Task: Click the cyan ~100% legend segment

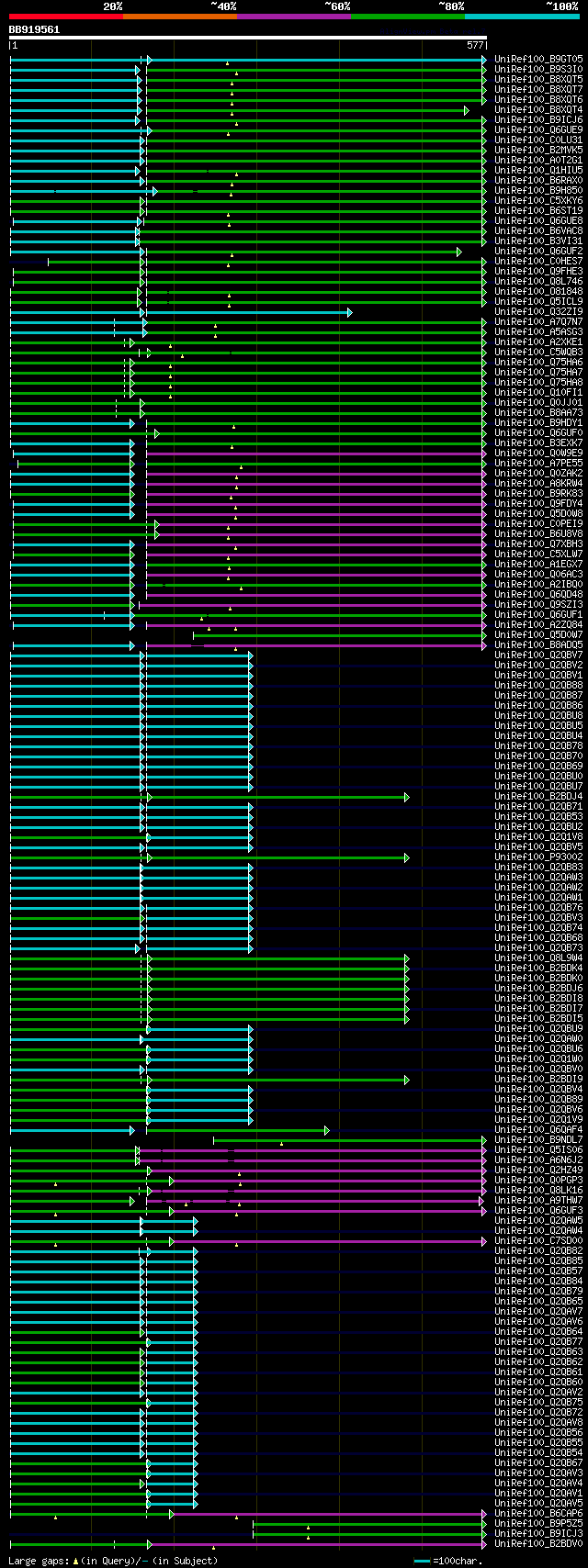Action: (522, 17)
